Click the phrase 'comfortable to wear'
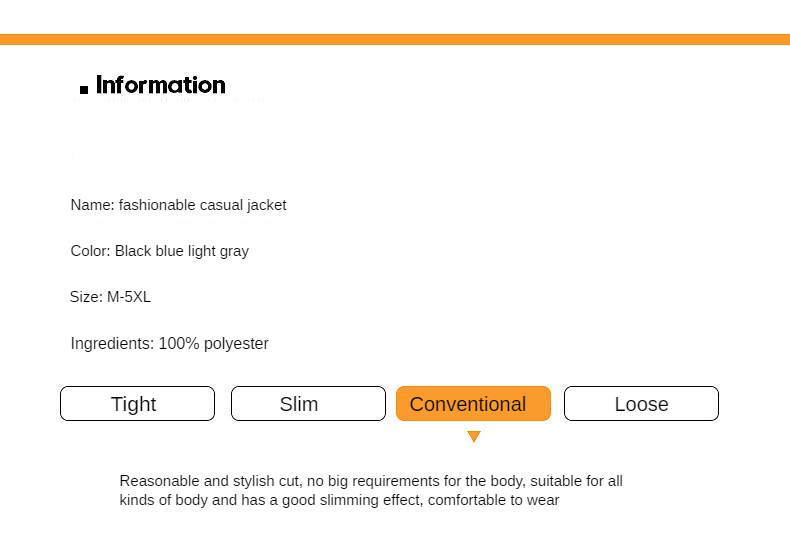Screen dimensions: 790x543 point(494,500)
